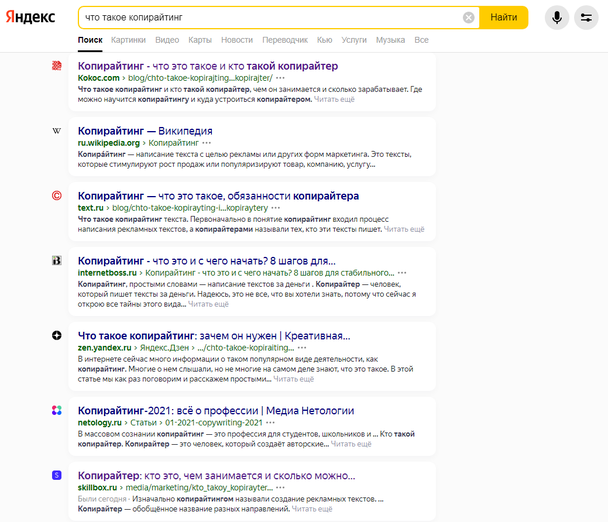Open the 'Копирайтинг — Википедия' result
This screenshot has width=608, height=522.
[145, 131]
